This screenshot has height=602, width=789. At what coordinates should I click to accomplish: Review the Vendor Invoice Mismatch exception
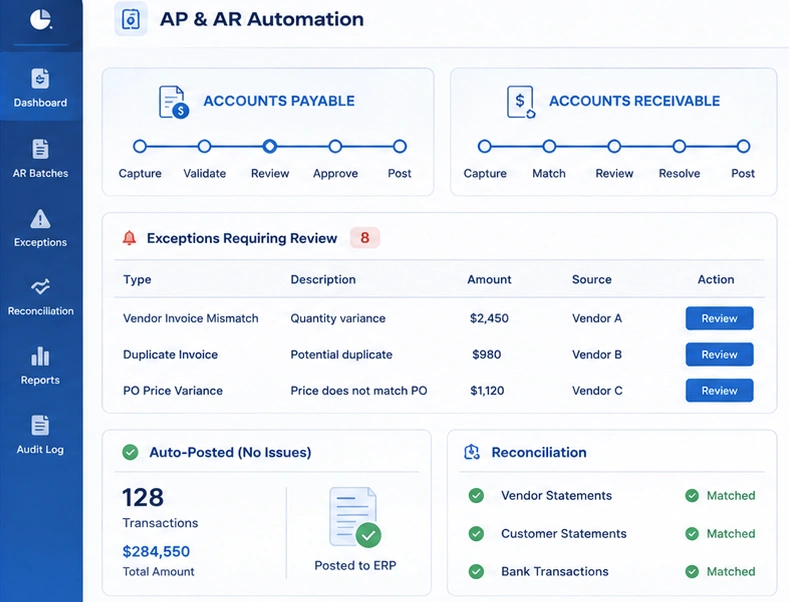(719, 318)
